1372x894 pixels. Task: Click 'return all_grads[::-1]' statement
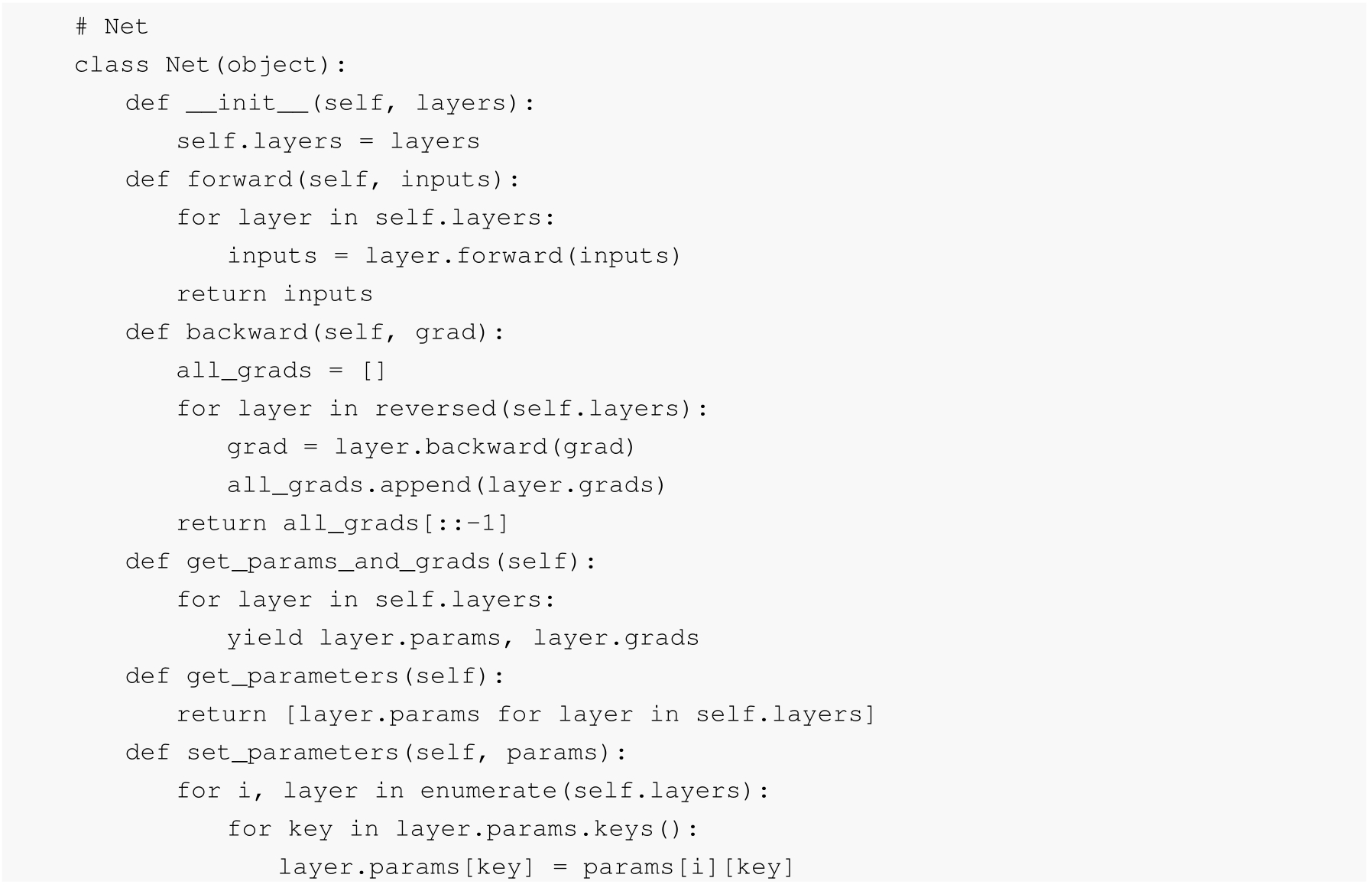click(342, 523)
